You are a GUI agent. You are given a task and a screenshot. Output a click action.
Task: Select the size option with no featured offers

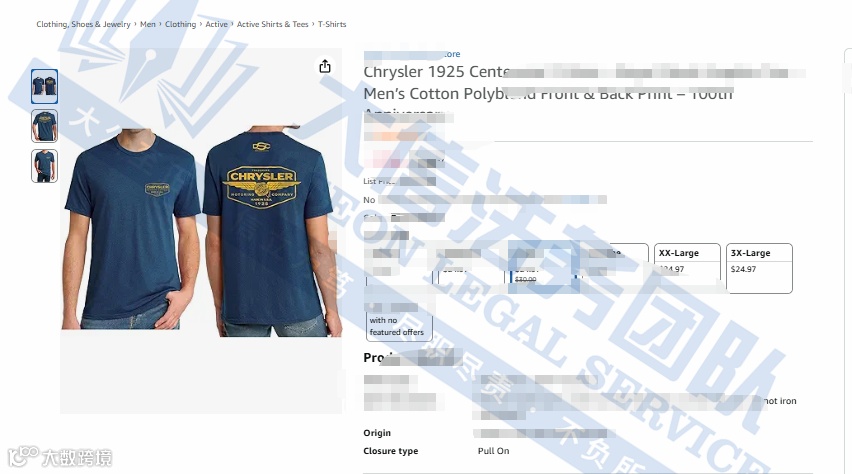click(399, 321)
